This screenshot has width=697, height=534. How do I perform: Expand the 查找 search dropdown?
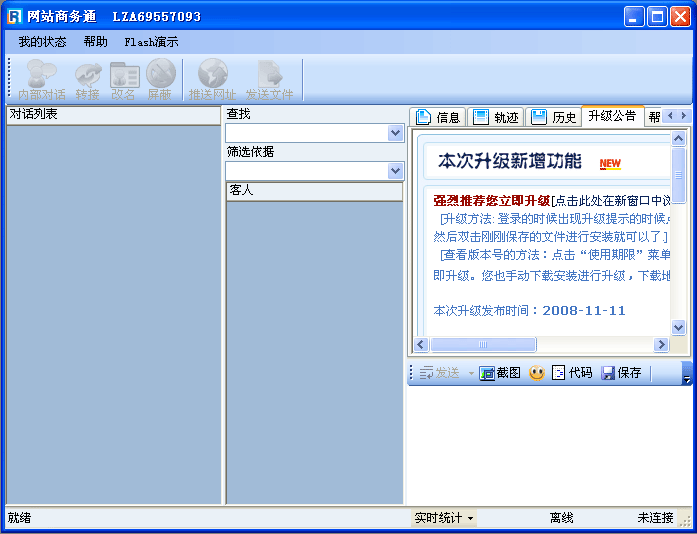(x=395, y=133)
